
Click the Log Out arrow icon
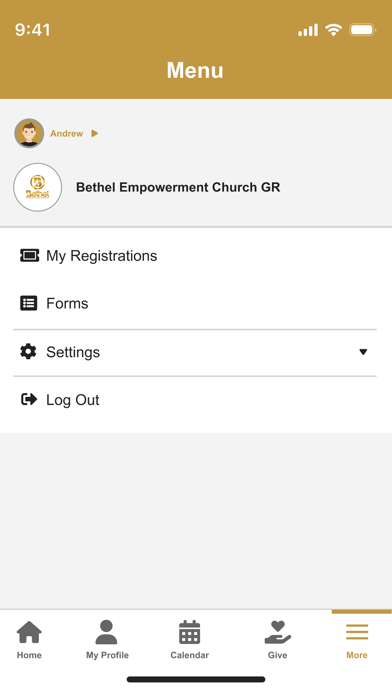[29, 399]
